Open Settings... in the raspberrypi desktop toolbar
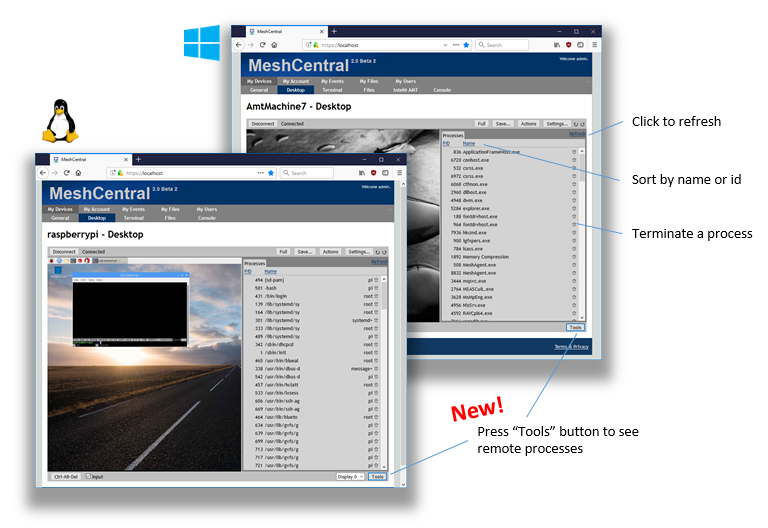 point(359,252)
